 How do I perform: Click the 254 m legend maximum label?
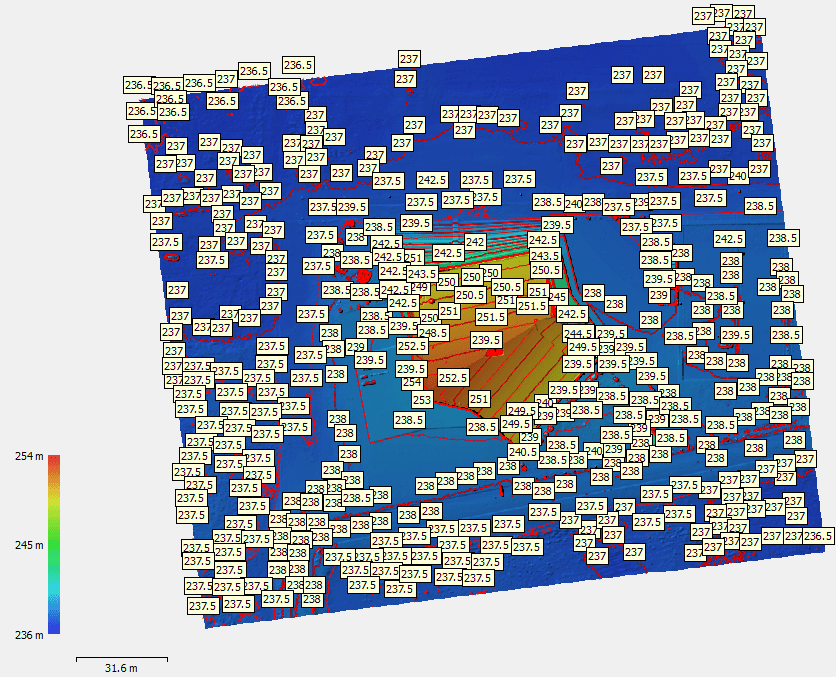(27, 457)
